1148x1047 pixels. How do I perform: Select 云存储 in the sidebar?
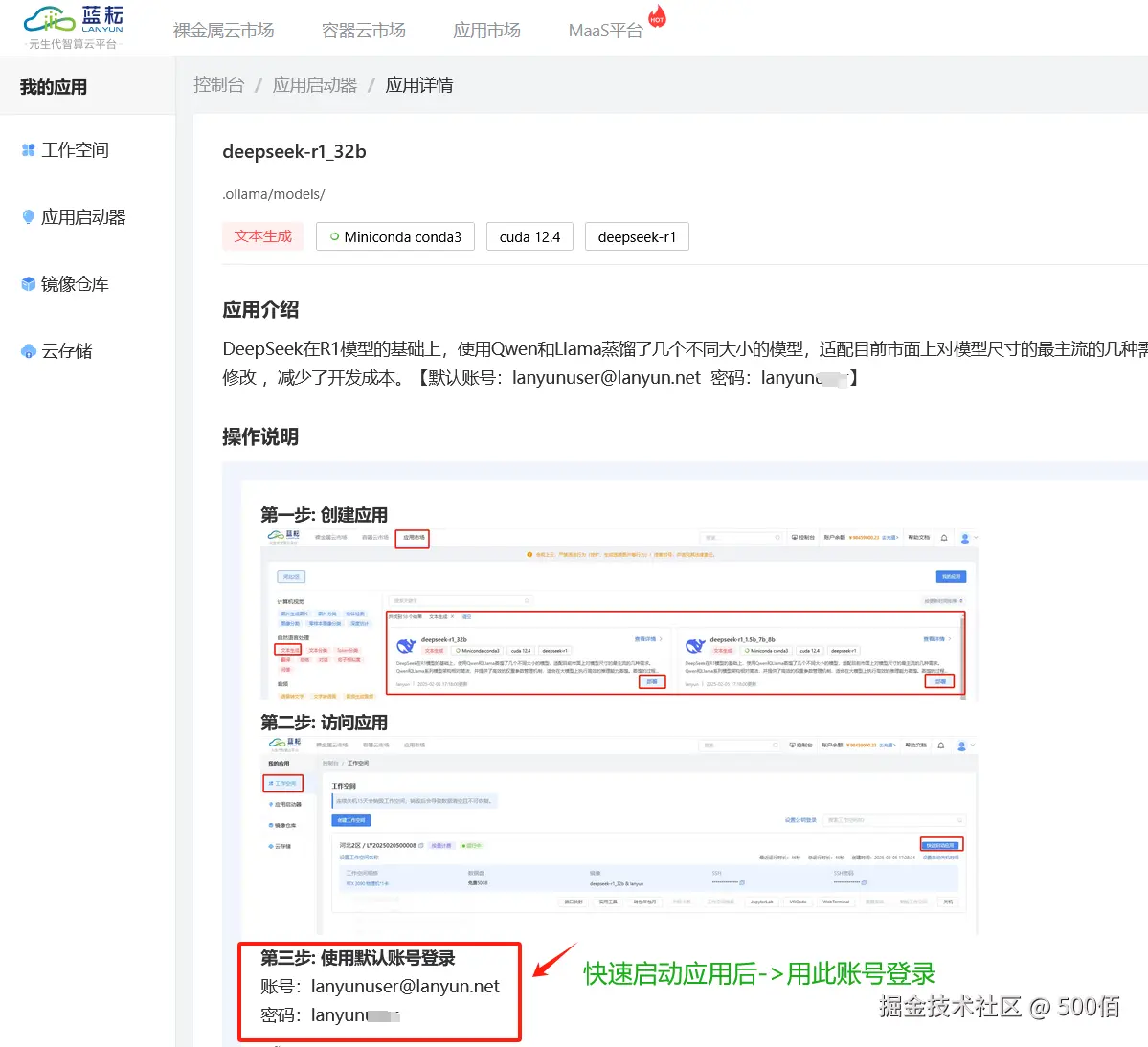click(67, 351)
